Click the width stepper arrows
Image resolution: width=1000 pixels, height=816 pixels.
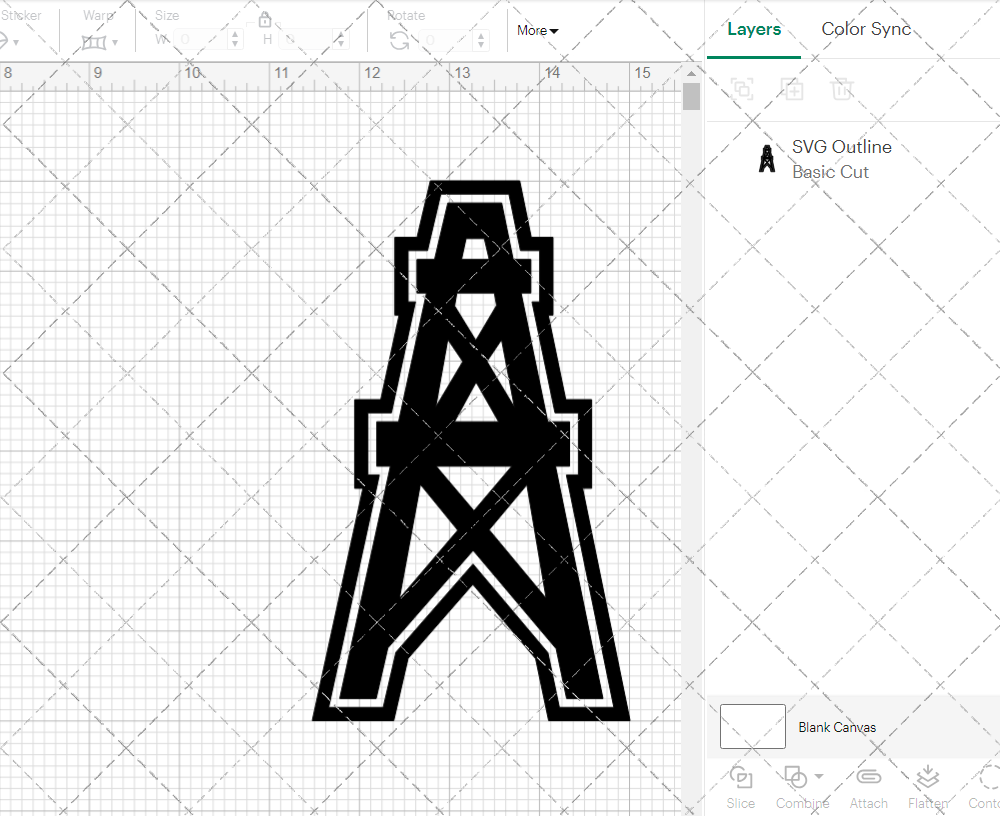[235, 40]
